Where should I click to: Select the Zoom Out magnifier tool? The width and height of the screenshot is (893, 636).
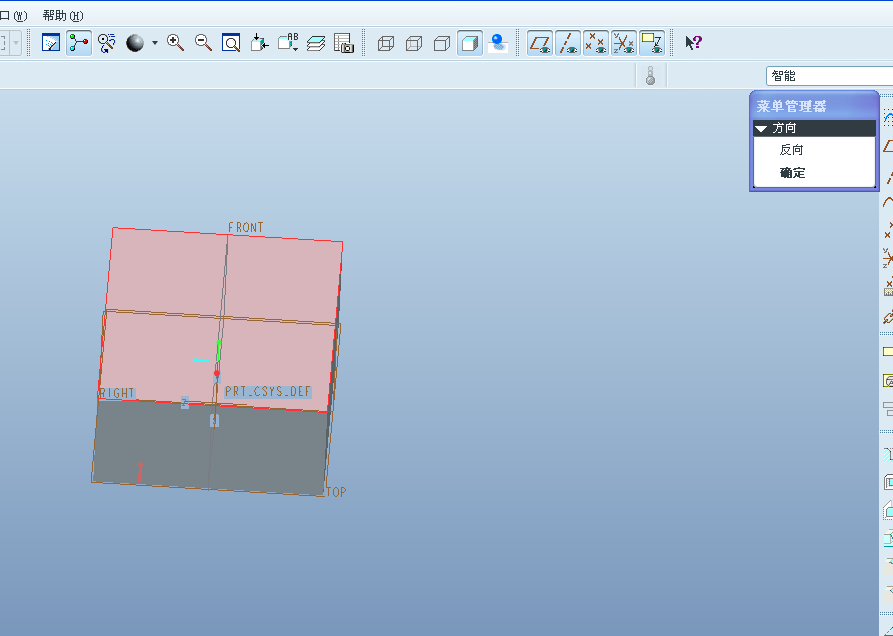click(x=203, y=43)
